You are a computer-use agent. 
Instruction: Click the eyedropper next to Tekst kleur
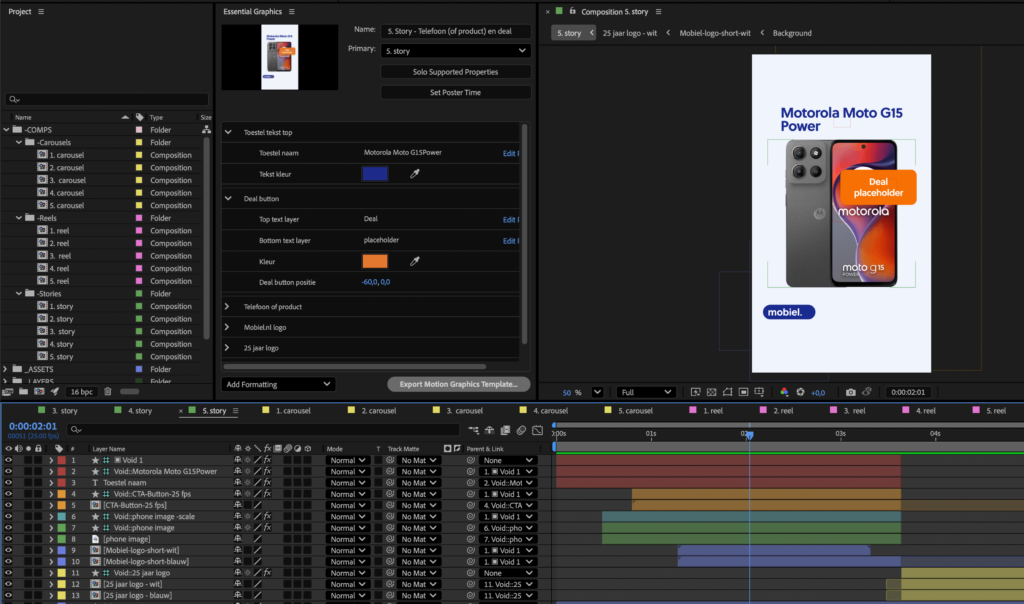pos(413,174)
